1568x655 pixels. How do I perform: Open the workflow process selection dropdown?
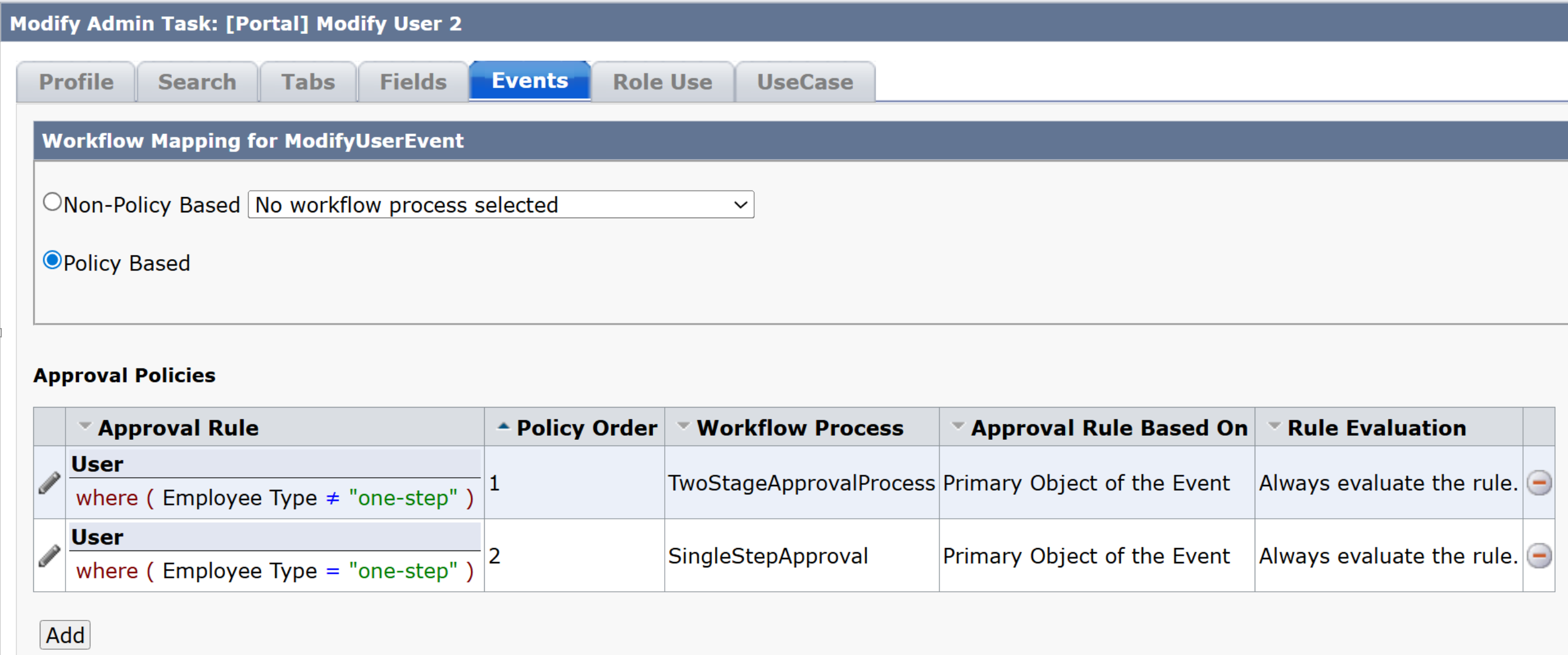[x=500, y=205]
